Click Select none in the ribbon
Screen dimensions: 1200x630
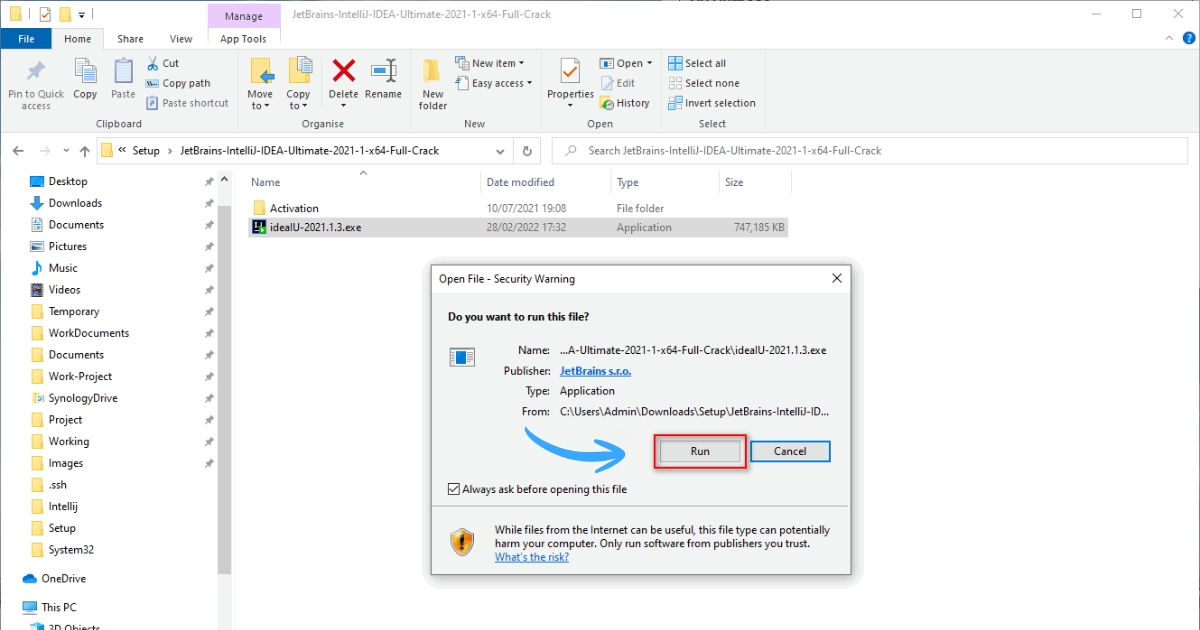coord(704,83)
